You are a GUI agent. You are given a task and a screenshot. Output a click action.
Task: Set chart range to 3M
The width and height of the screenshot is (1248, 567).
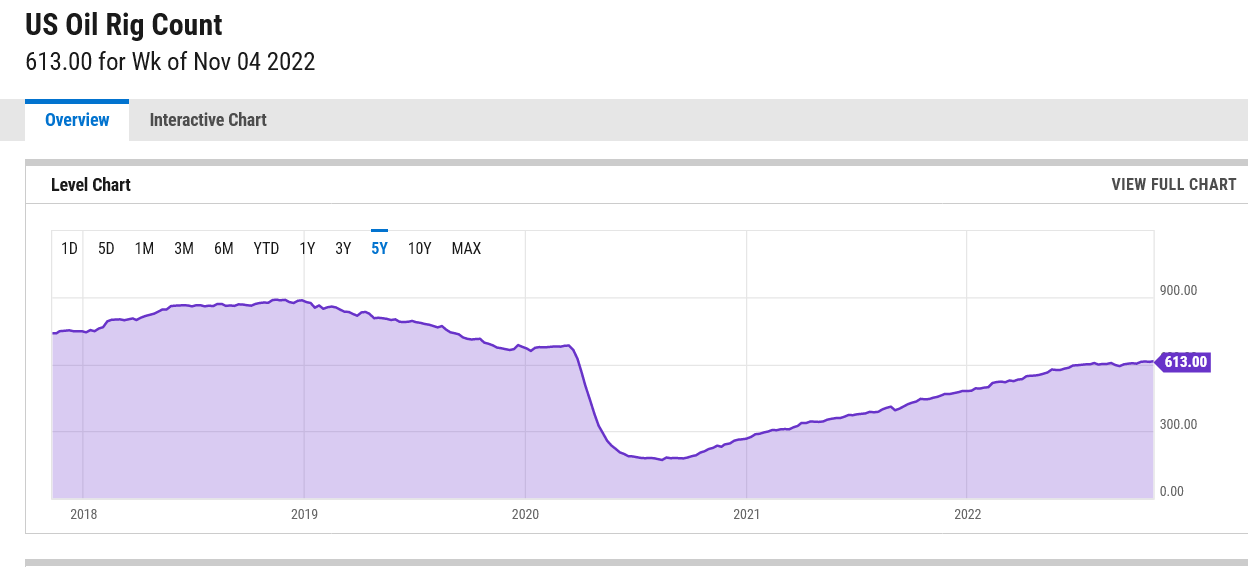click(x=184, y=248)
